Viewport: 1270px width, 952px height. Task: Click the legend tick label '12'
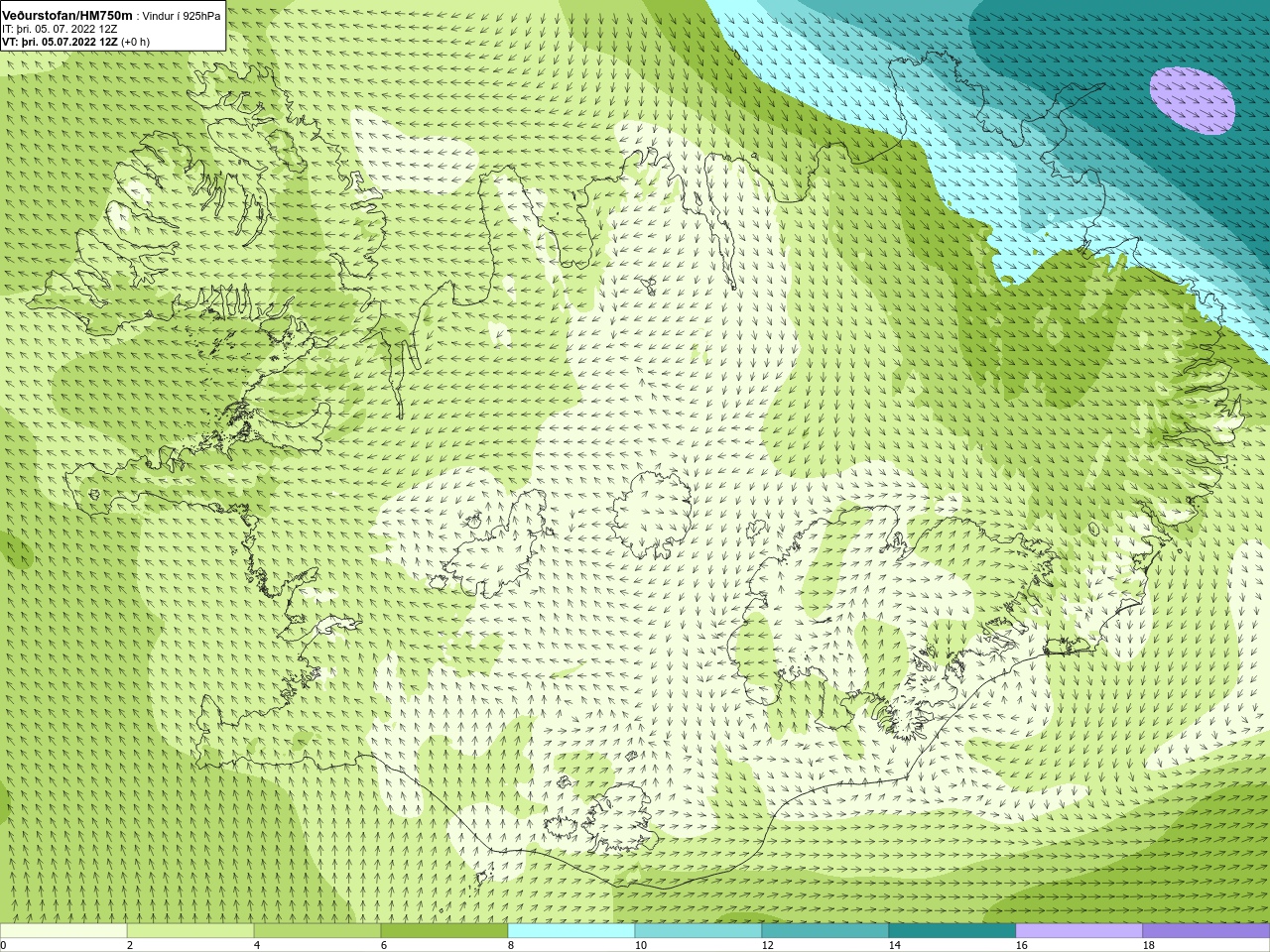click(767, 945)
